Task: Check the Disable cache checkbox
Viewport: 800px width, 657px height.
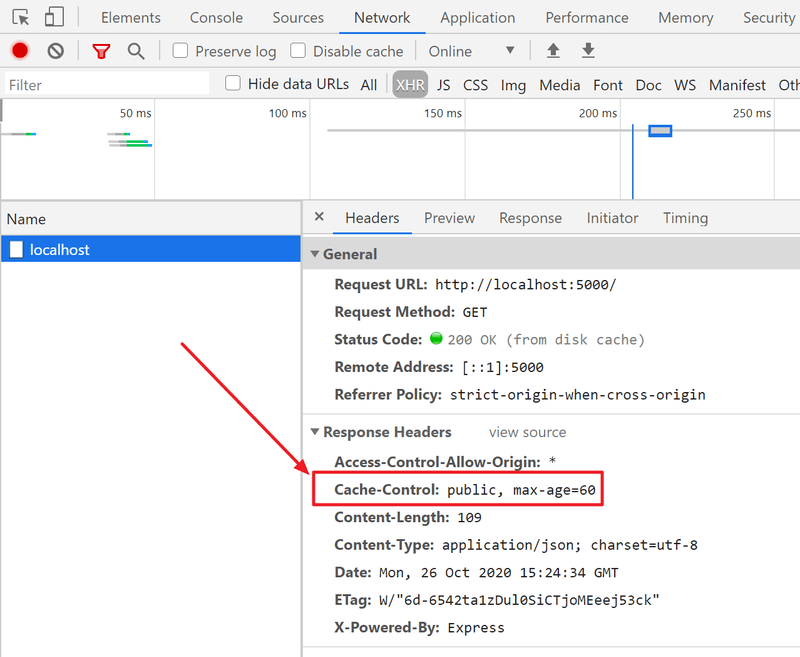Action: (298, 50)
